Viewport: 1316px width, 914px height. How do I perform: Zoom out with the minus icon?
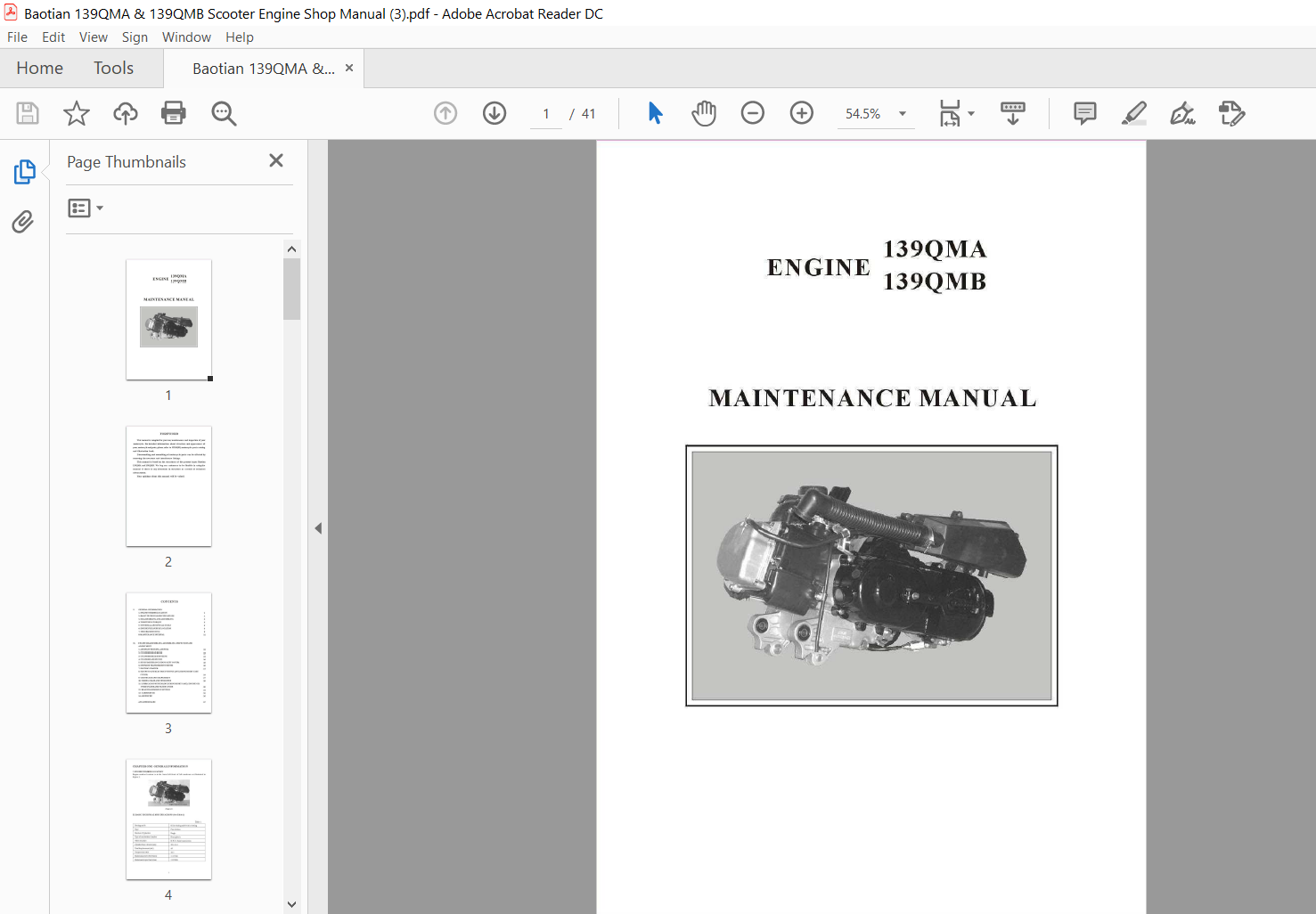753,113
